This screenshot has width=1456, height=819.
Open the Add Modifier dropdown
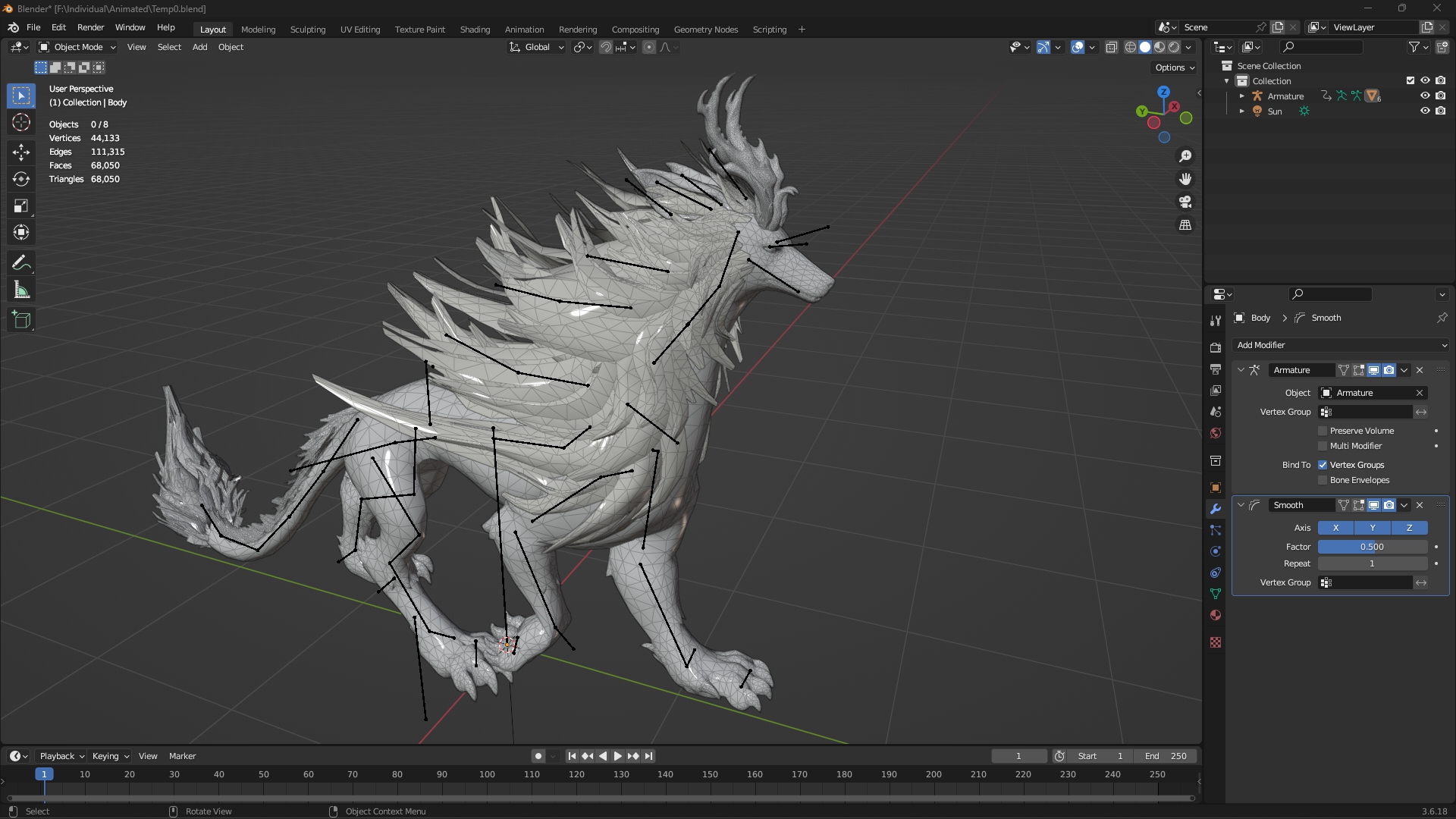(1340, 345)
